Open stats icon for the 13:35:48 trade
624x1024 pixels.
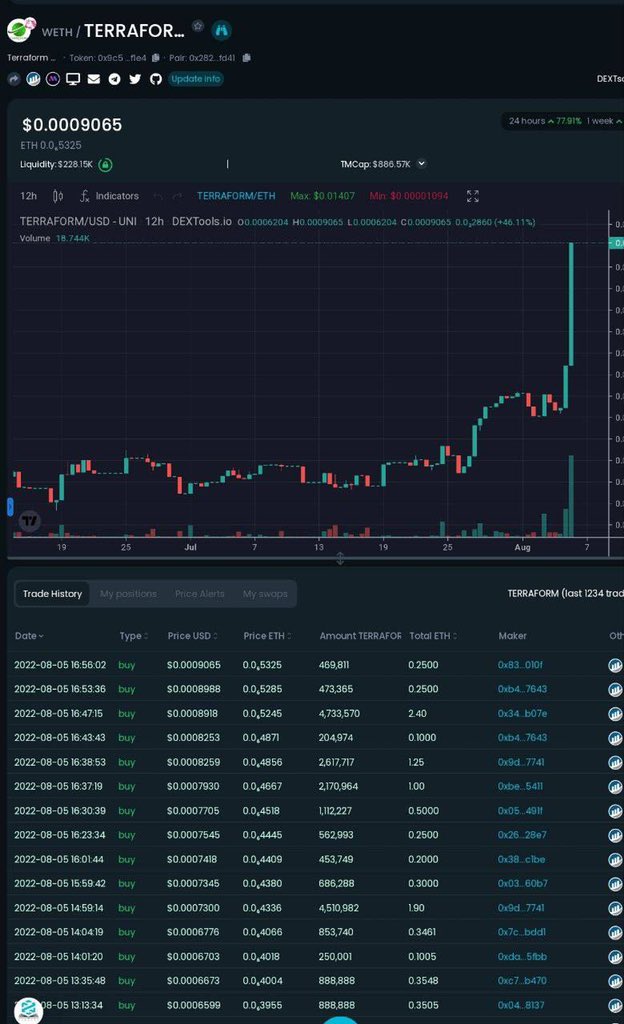point(615,982)
